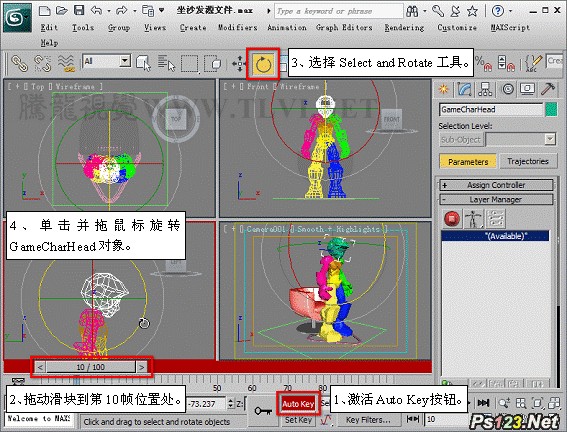Open the Select by Name list
567x432 pixels.
tap(166, 63)
